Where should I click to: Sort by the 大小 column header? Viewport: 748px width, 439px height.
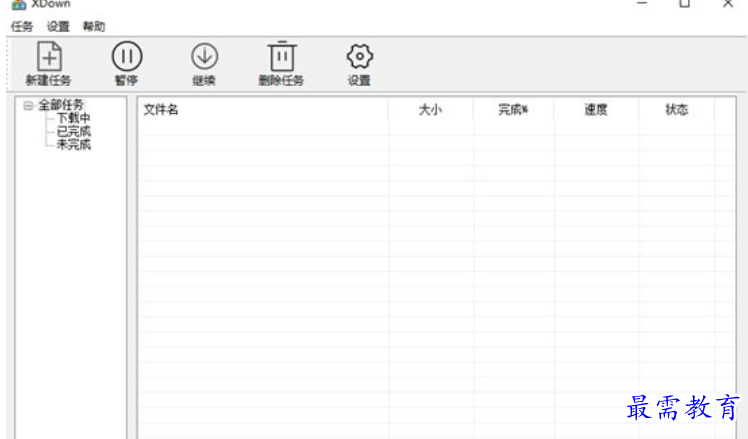(430, 109)
